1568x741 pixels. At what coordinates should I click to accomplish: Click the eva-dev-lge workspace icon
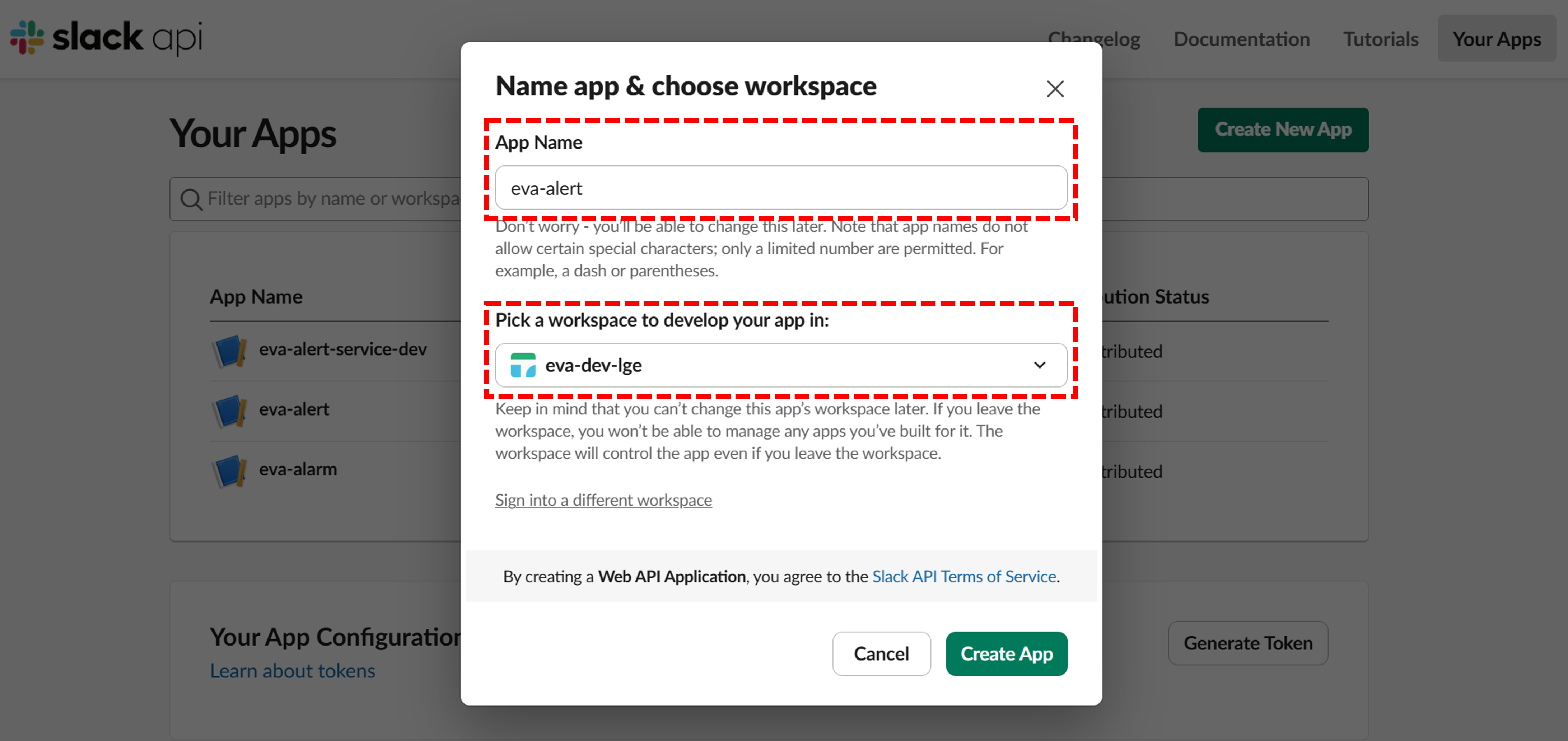click(523, 365)
